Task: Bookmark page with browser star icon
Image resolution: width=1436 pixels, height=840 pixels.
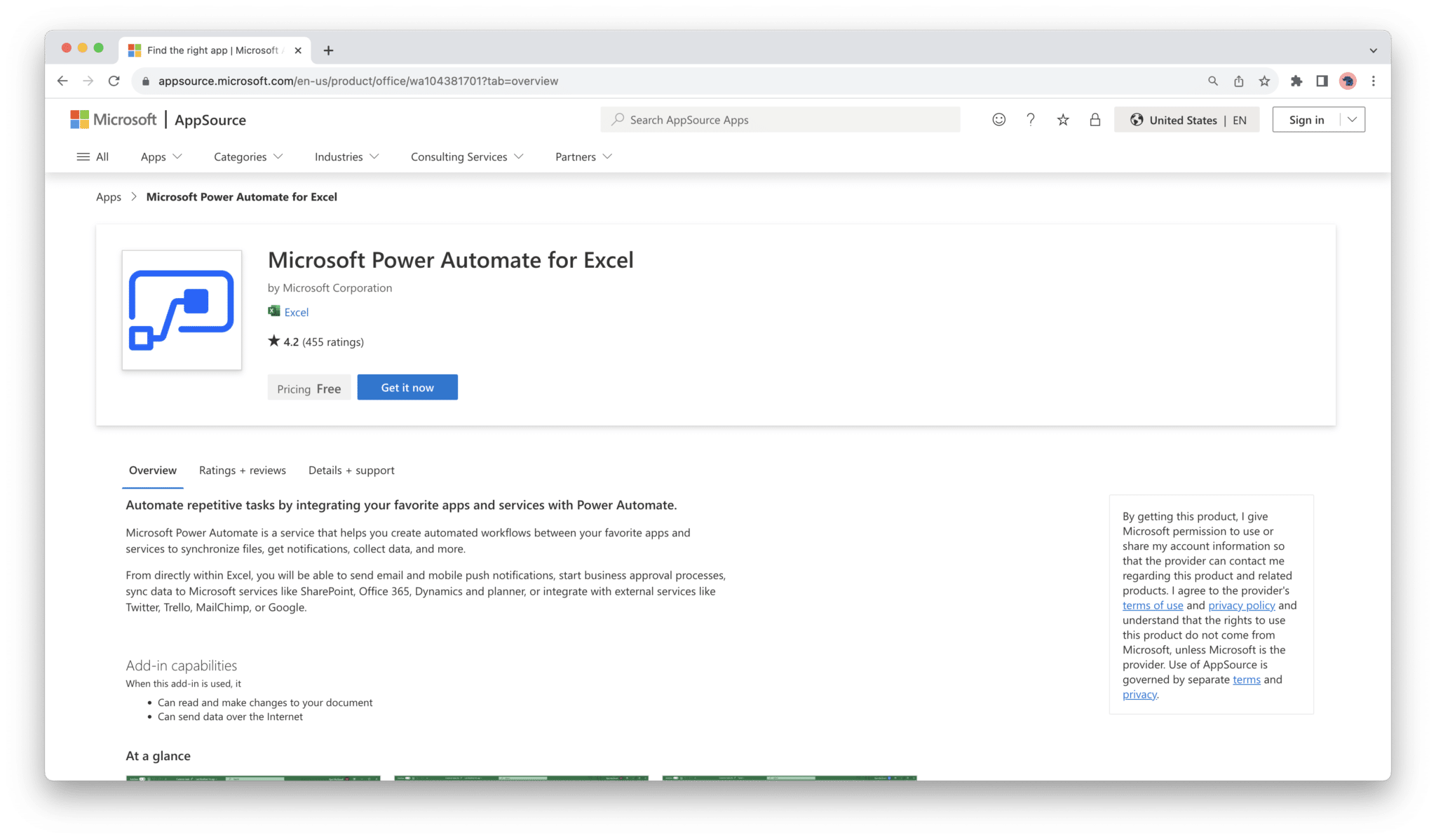Action: (x=1264, y=81)
